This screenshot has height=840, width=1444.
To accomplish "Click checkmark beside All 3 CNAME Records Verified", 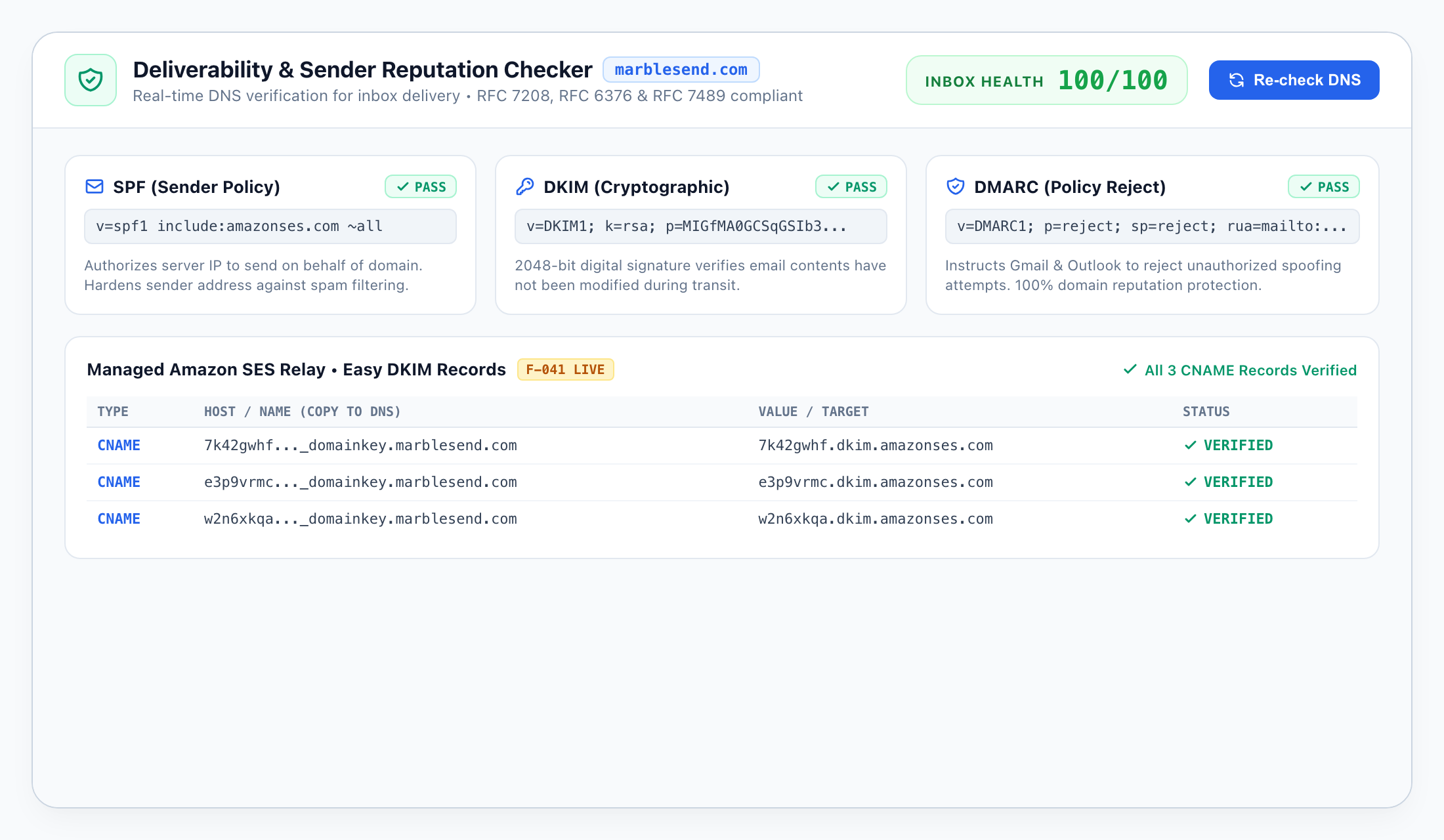I will pyautogui.click(x=1130, y=369).
